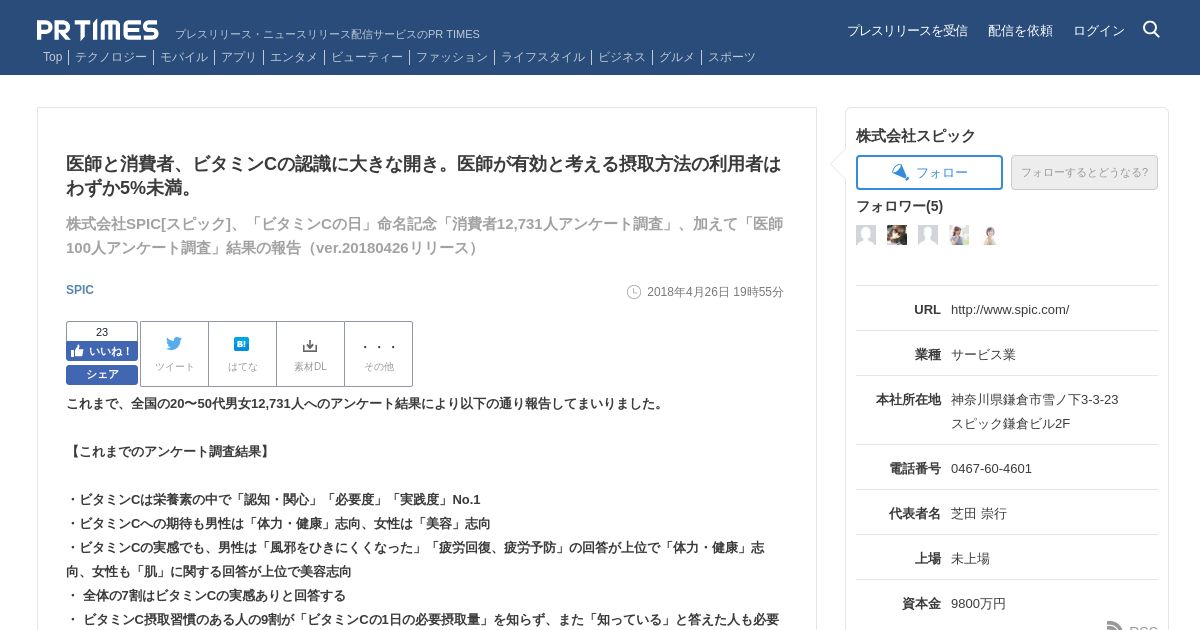
Task: Open the ビューティー category
Action: pyautogui.click(x=367, y=57)
